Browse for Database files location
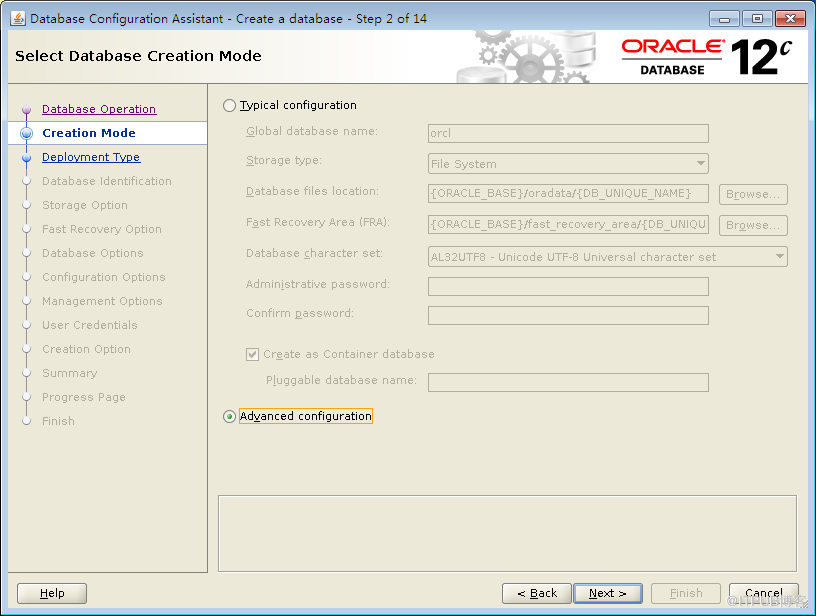 click(x=753, y=195)
